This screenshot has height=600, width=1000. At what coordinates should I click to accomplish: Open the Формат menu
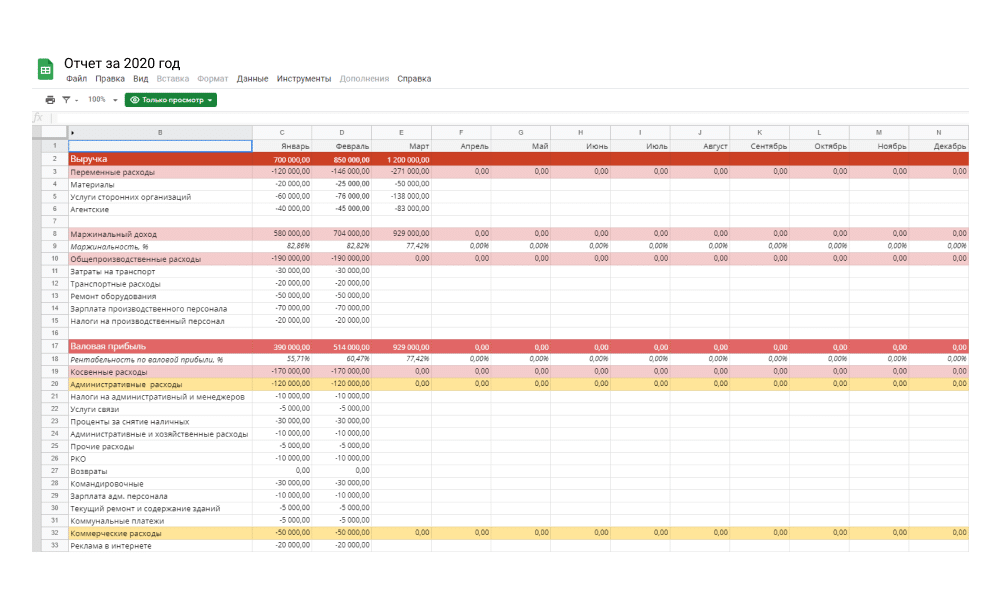point(212,78)
